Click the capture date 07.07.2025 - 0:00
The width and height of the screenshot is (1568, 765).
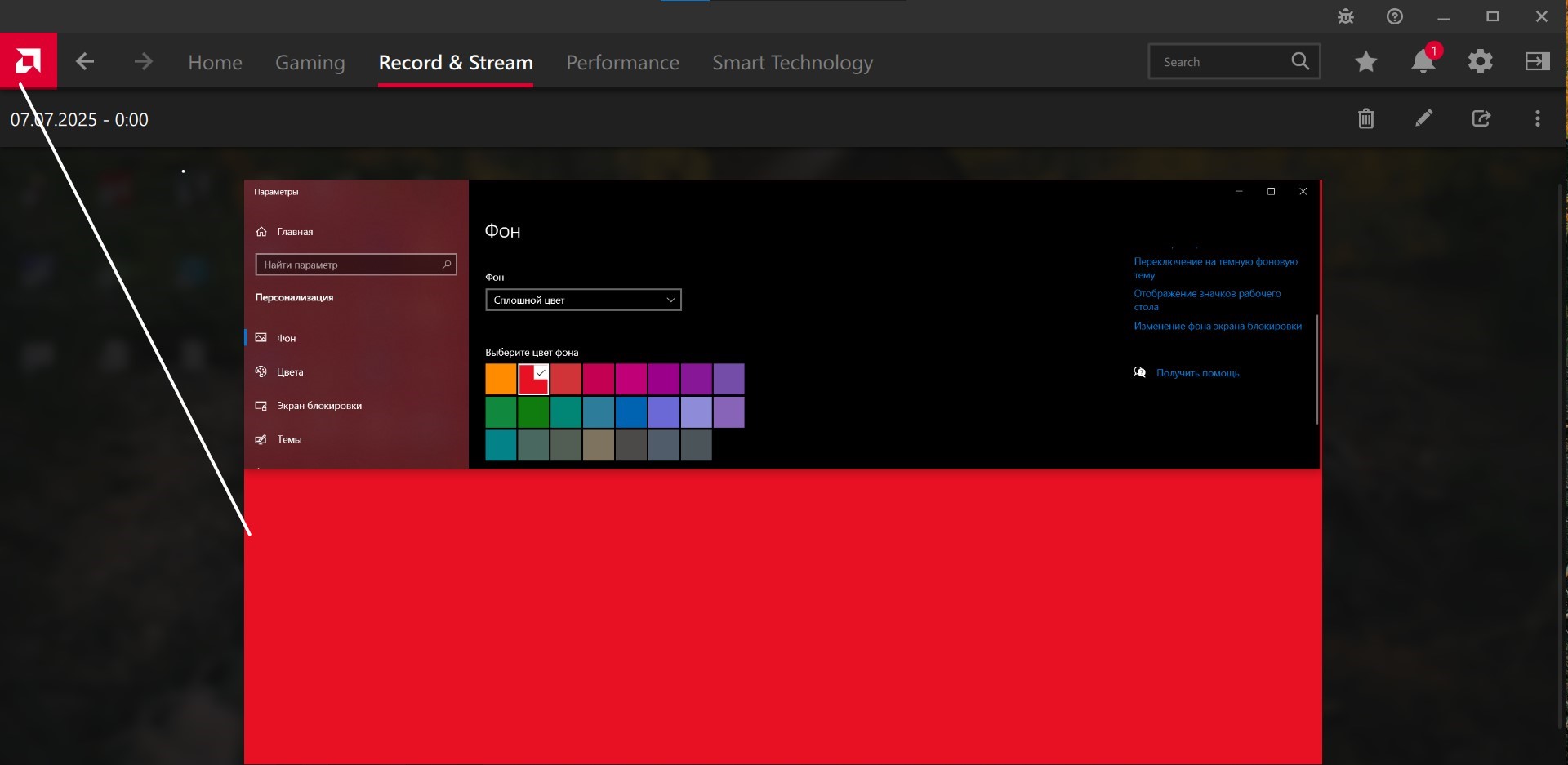click(79, 119)
